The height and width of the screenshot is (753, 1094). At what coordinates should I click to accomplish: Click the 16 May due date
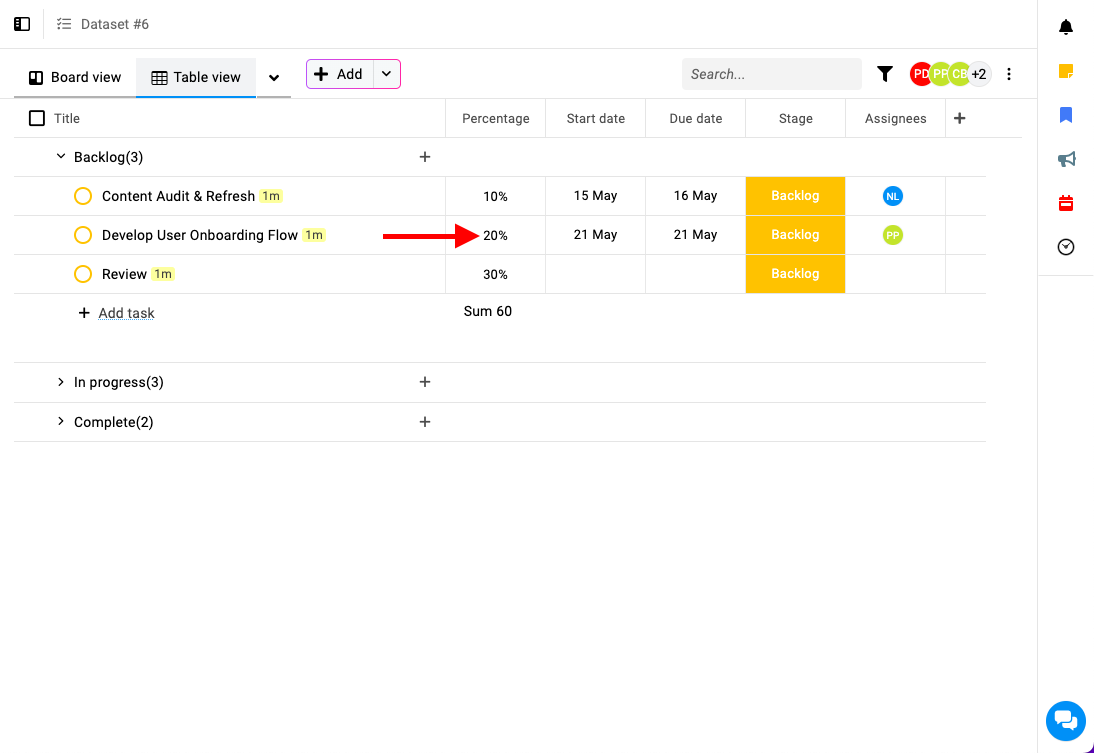point(696,196)
